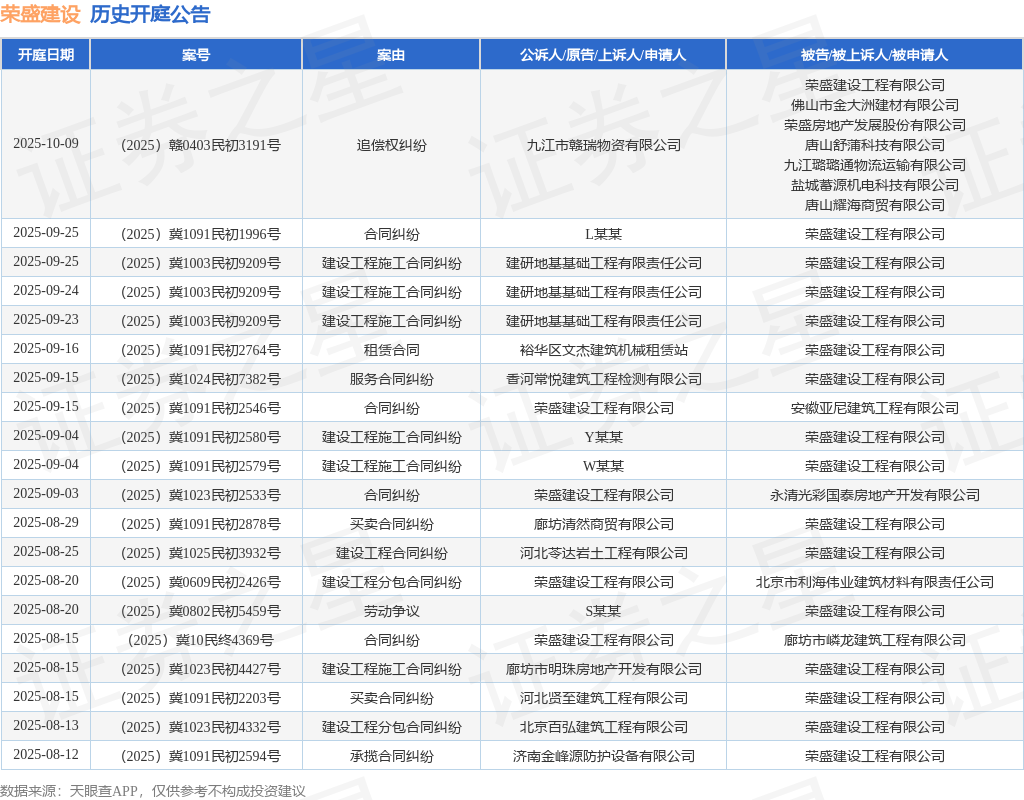Click defendant 北京市利海伟业建筑材料有限责任公司
1024x800 pixels.
pyautogui.click(x=874, y=582)
